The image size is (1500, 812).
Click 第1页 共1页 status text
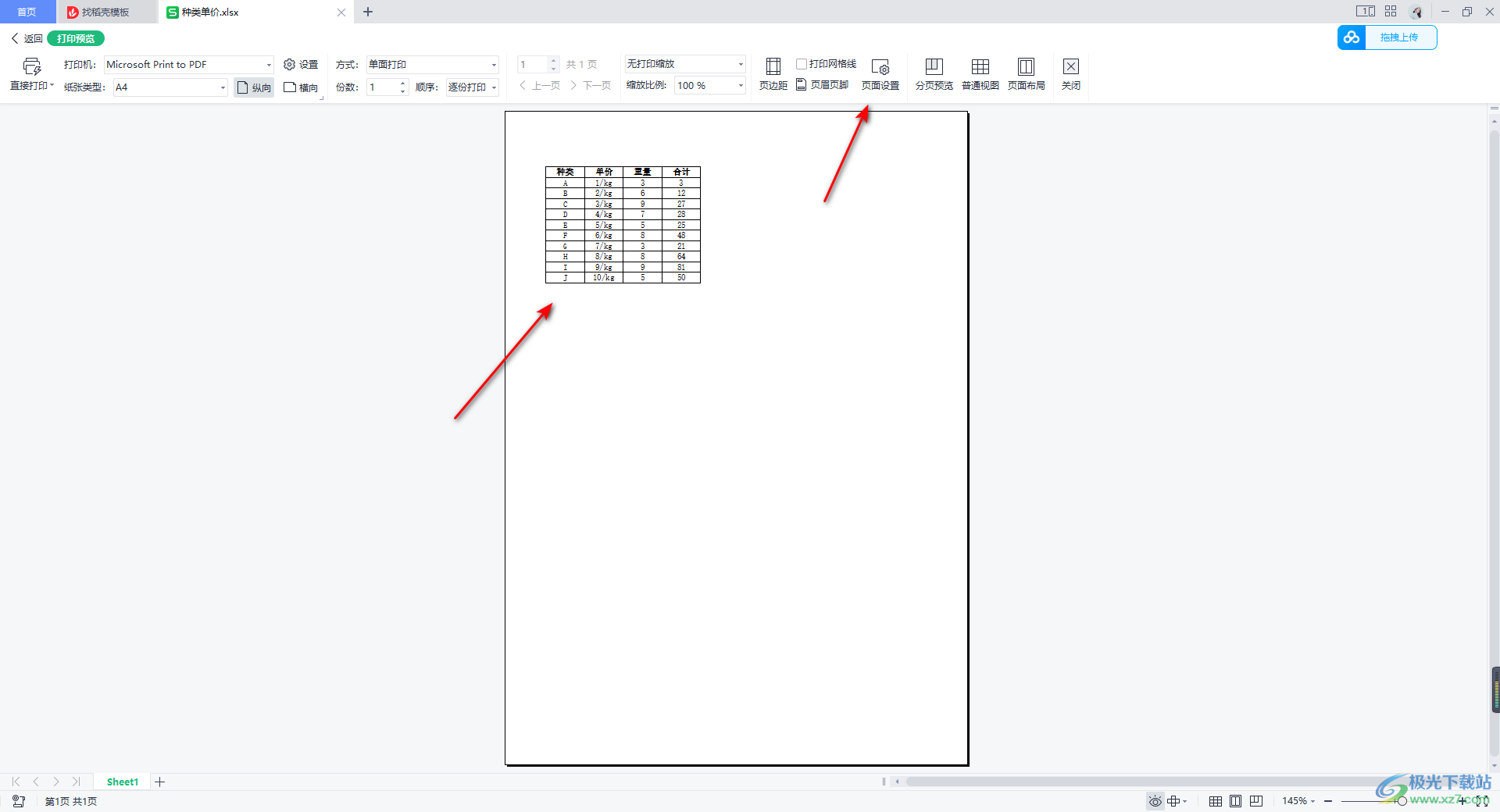71,802
